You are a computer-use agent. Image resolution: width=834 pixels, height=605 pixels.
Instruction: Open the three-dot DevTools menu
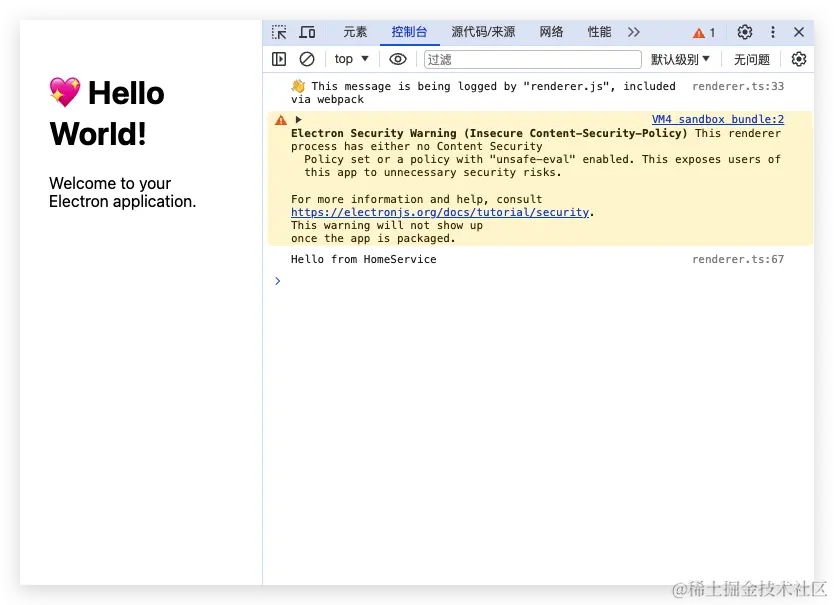[773, 32]
